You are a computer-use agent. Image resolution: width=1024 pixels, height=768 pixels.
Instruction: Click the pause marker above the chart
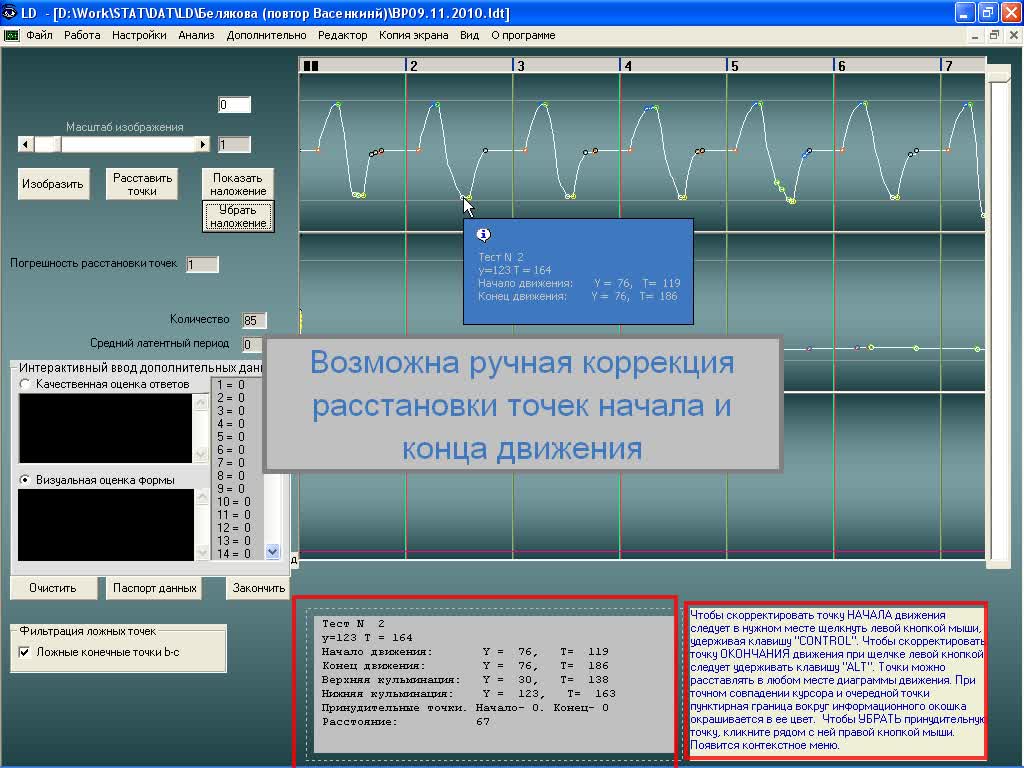tap(311, 66)
